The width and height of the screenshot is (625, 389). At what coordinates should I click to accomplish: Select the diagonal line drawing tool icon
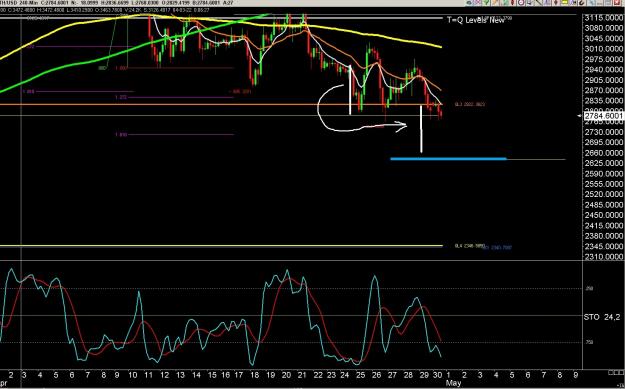point(539,2)
